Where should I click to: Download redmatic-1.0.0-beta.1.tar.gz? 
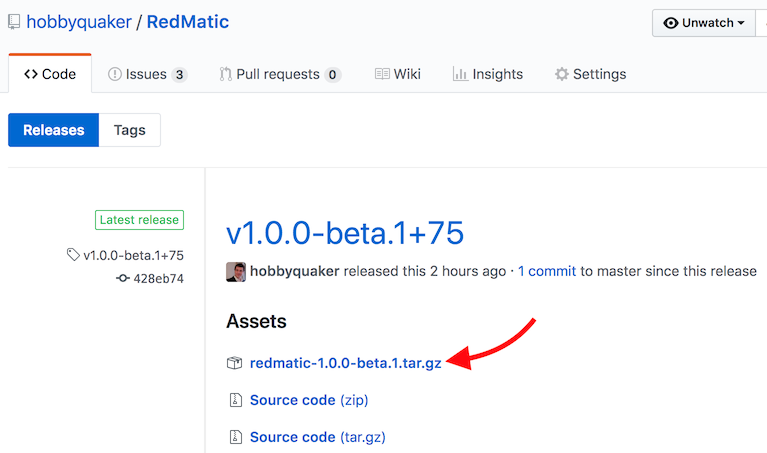[346, 363]
